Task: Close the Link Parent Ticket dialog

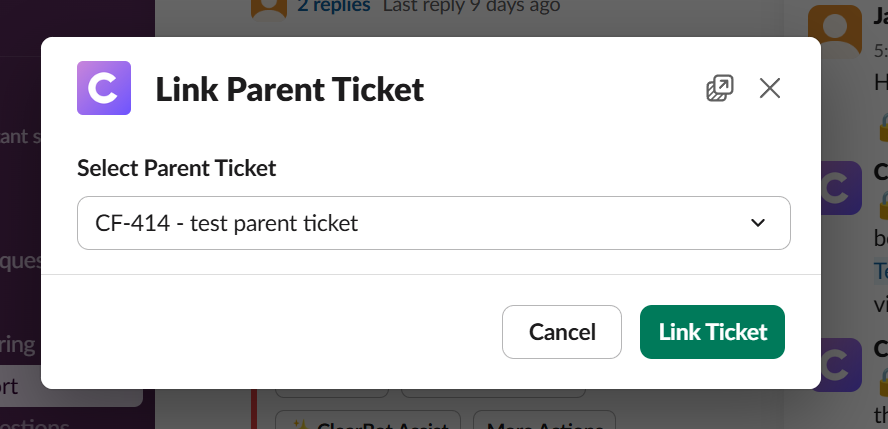Action: point(769,89)
